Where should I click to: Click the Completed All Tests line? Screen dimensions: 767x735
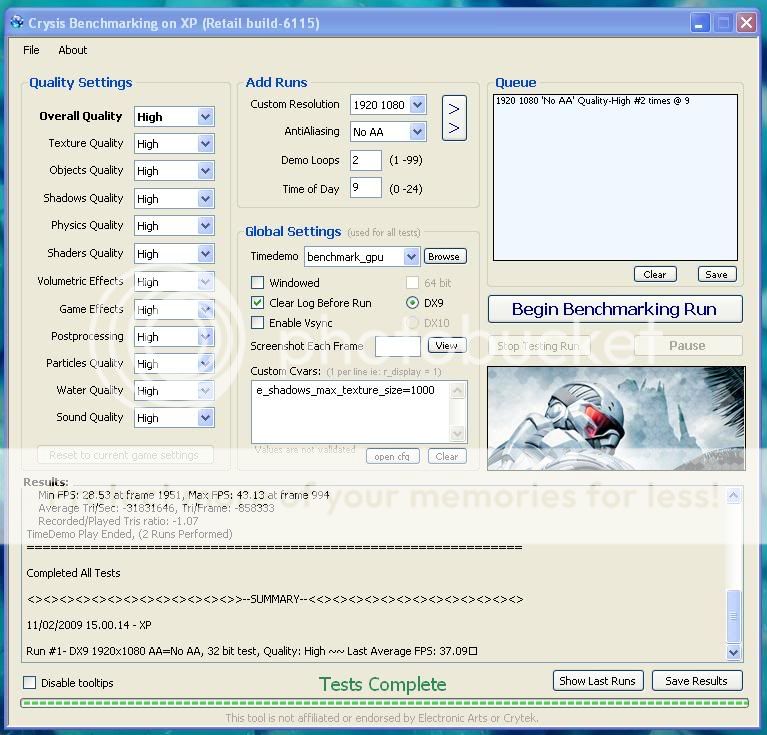(73, 573)
